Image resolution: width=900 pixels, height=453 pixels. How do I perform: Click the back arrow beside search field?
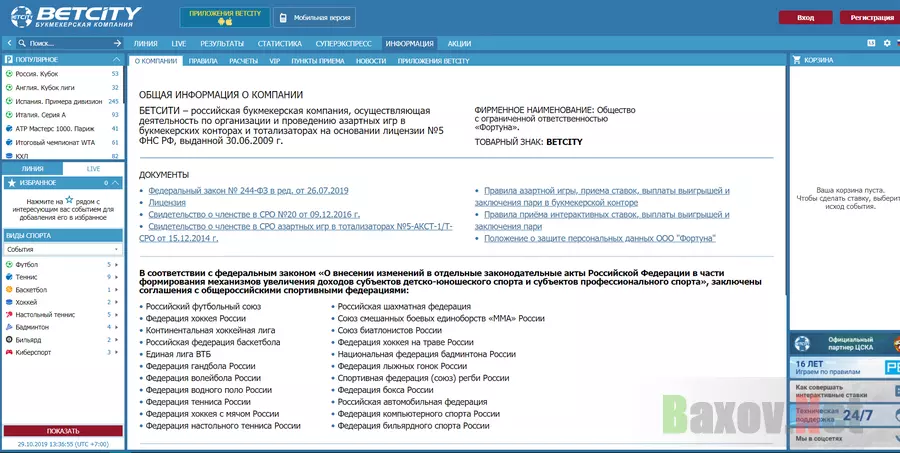tap(9, 43)
